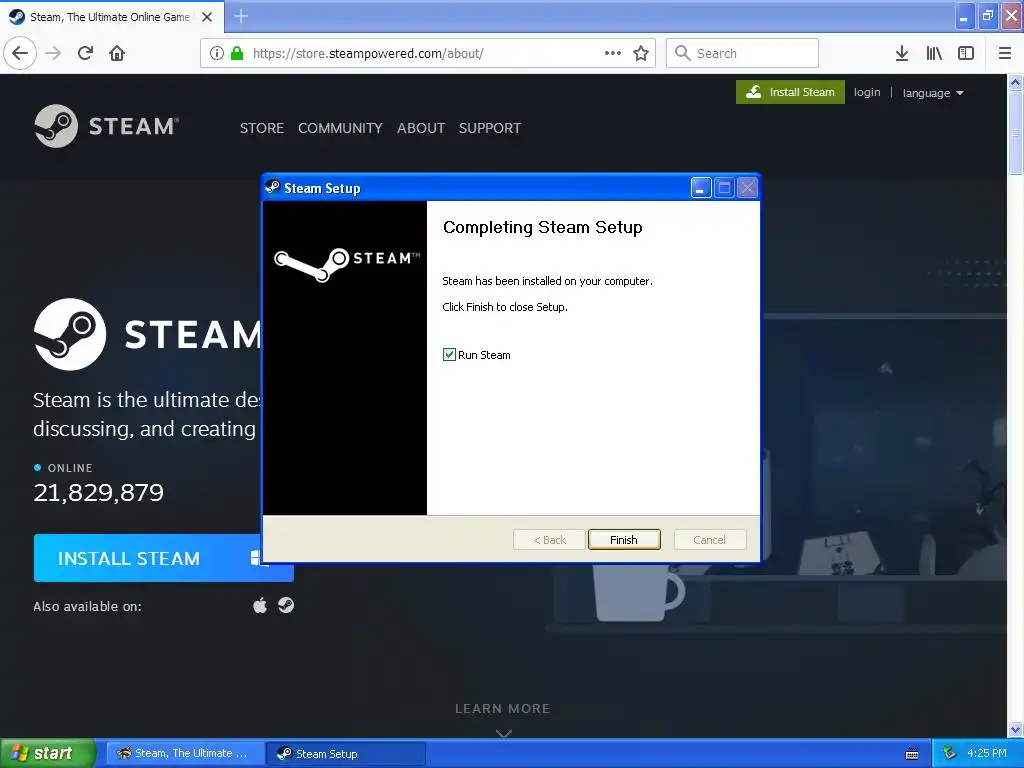This screenshot has width=1024, height=768.
Task: Show site information icon in address bar
Action: pyautogui.click(x=217, y=53)
